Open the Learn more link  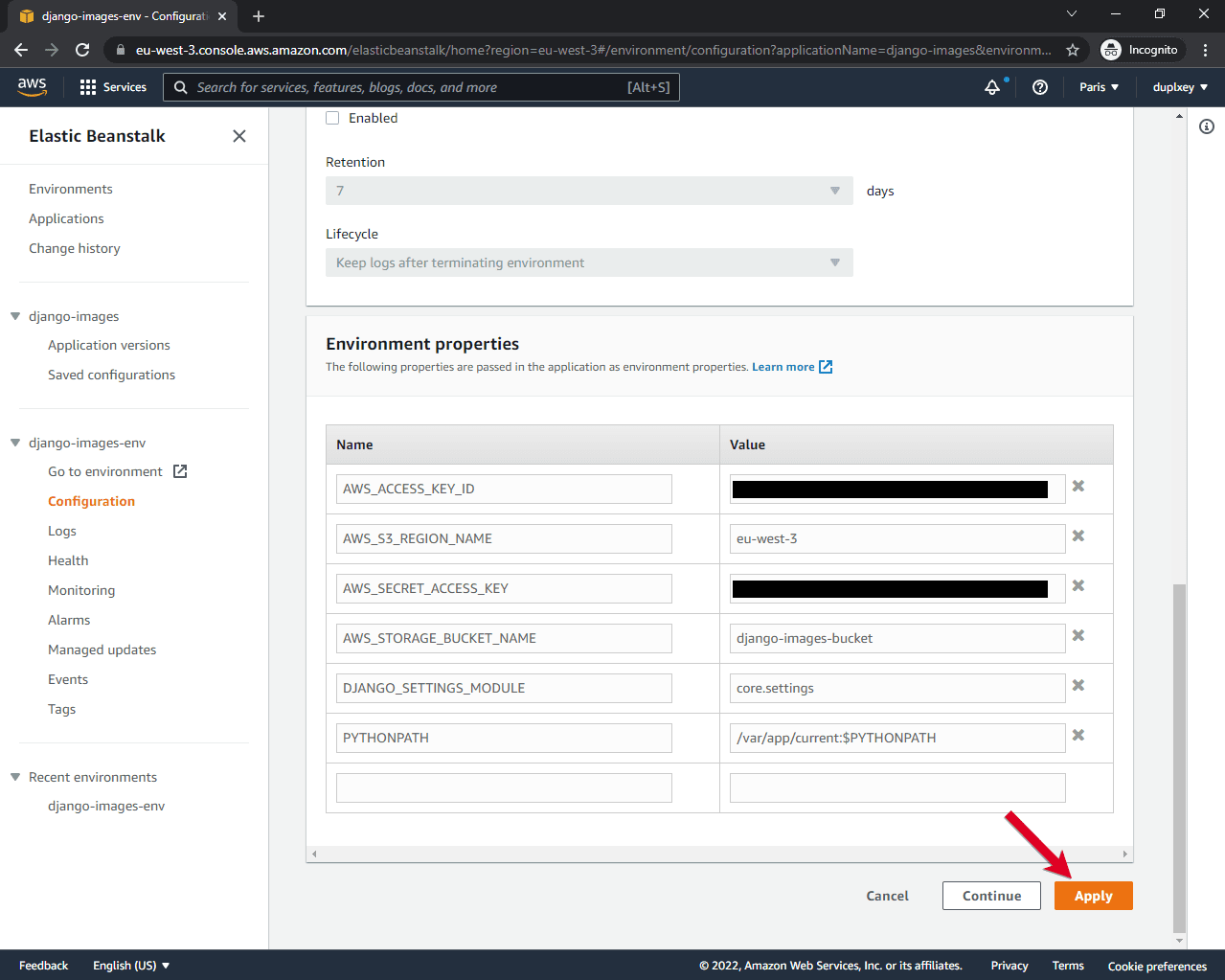(784, 366)
